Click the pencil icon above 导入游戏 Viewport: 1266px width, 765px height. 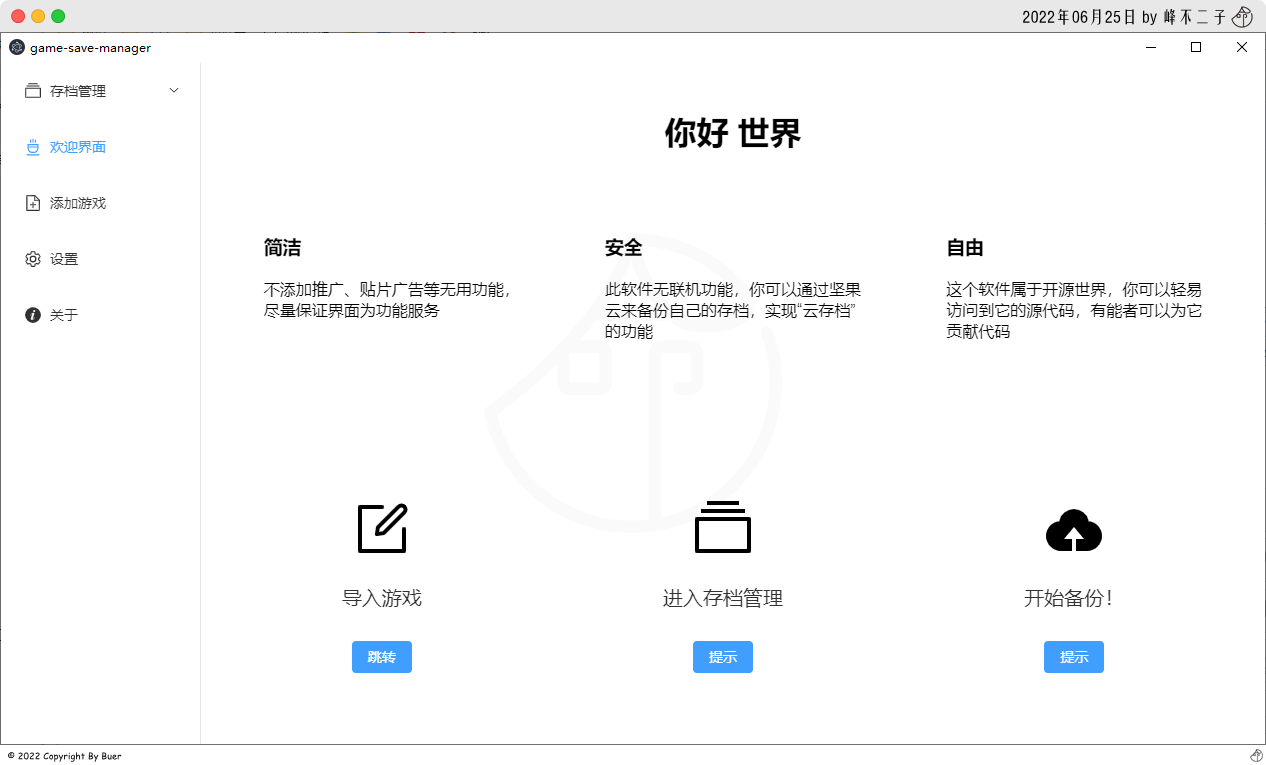pos(381,527)
